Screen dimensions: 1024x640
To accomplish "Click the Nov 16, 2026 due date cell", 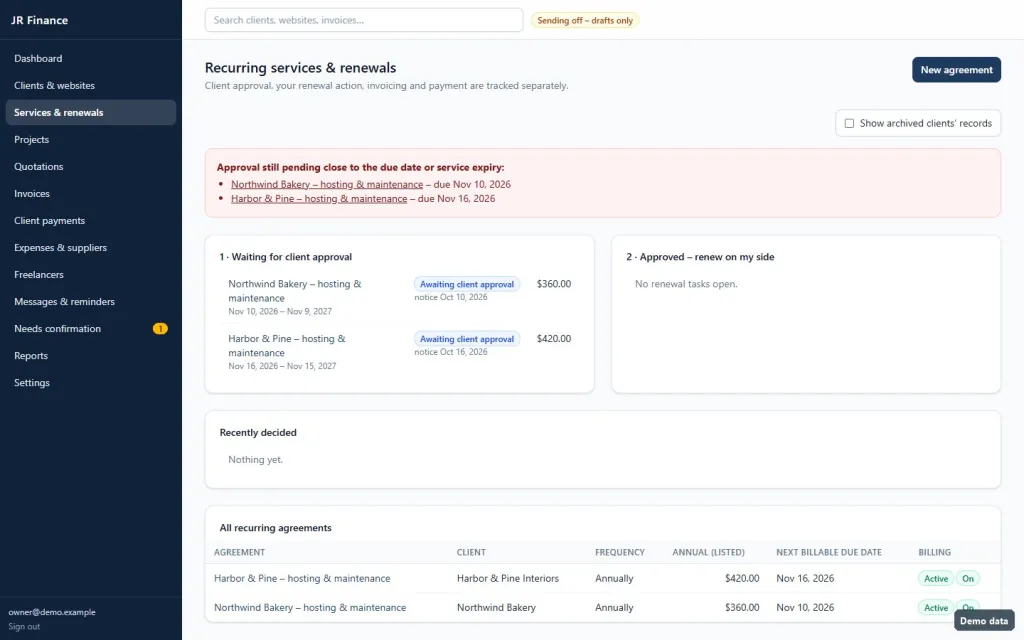I will (805, 579).
